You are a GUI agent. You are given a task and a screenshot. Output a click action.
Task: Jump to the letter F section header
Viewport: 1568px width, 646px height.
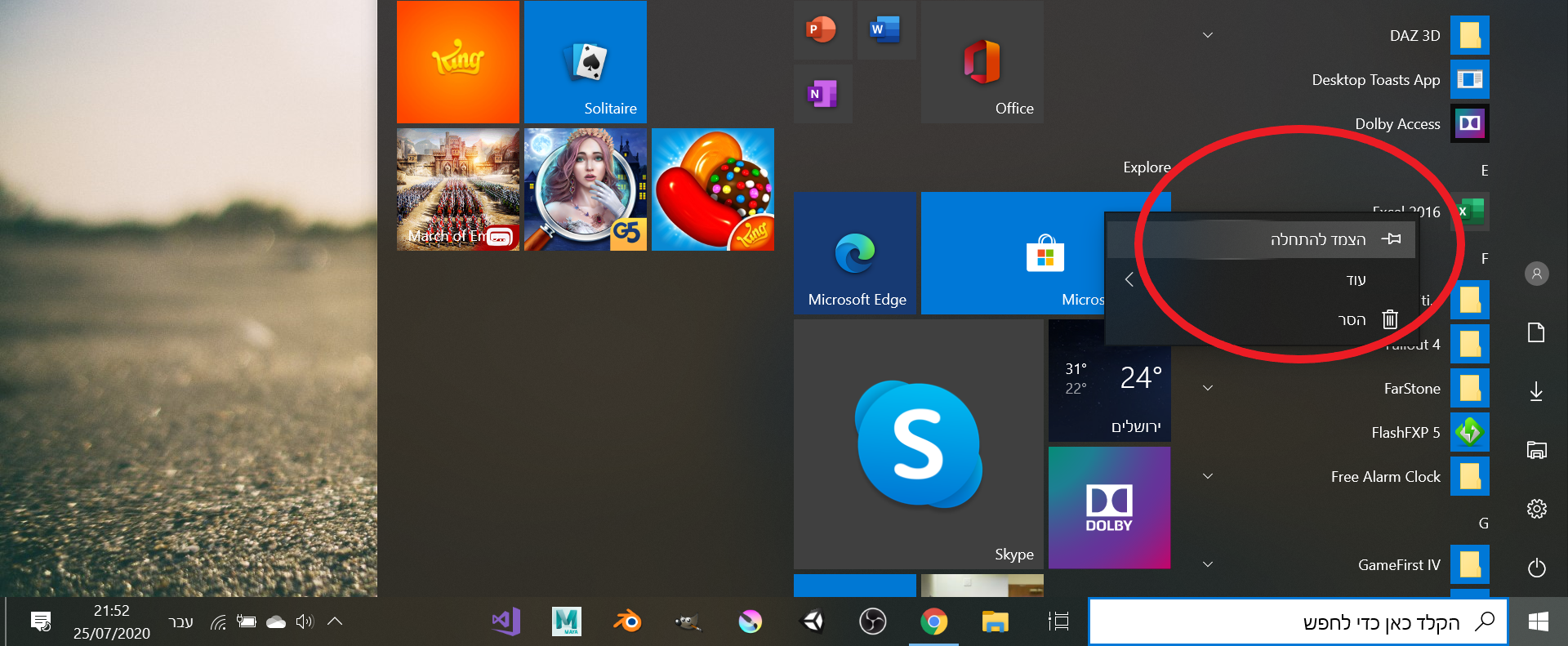tap(1484, 259)
